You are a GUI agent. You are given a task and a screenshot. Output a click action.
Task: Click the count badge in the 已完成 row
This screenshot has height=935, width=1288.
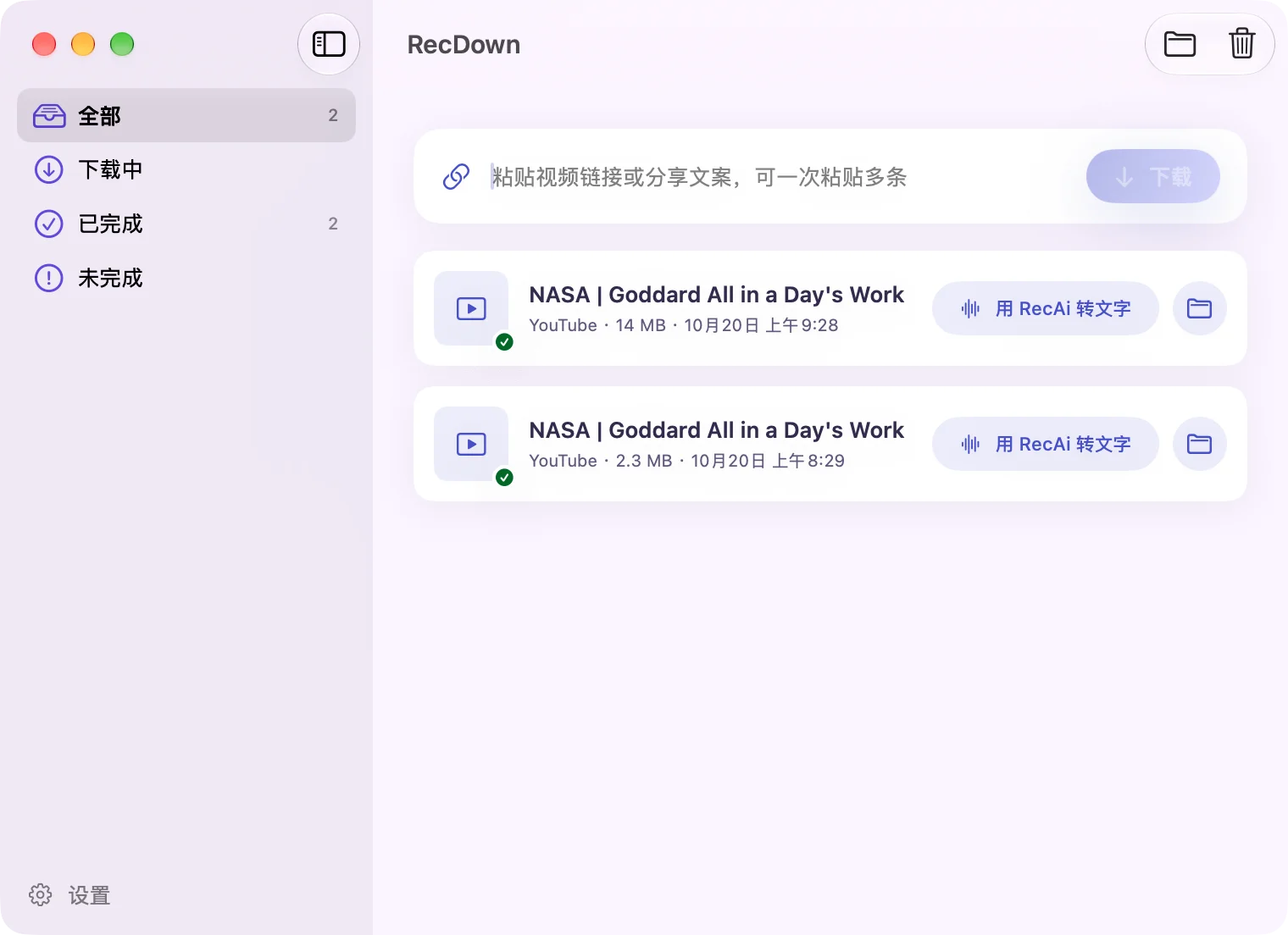[x=333, y=224]
